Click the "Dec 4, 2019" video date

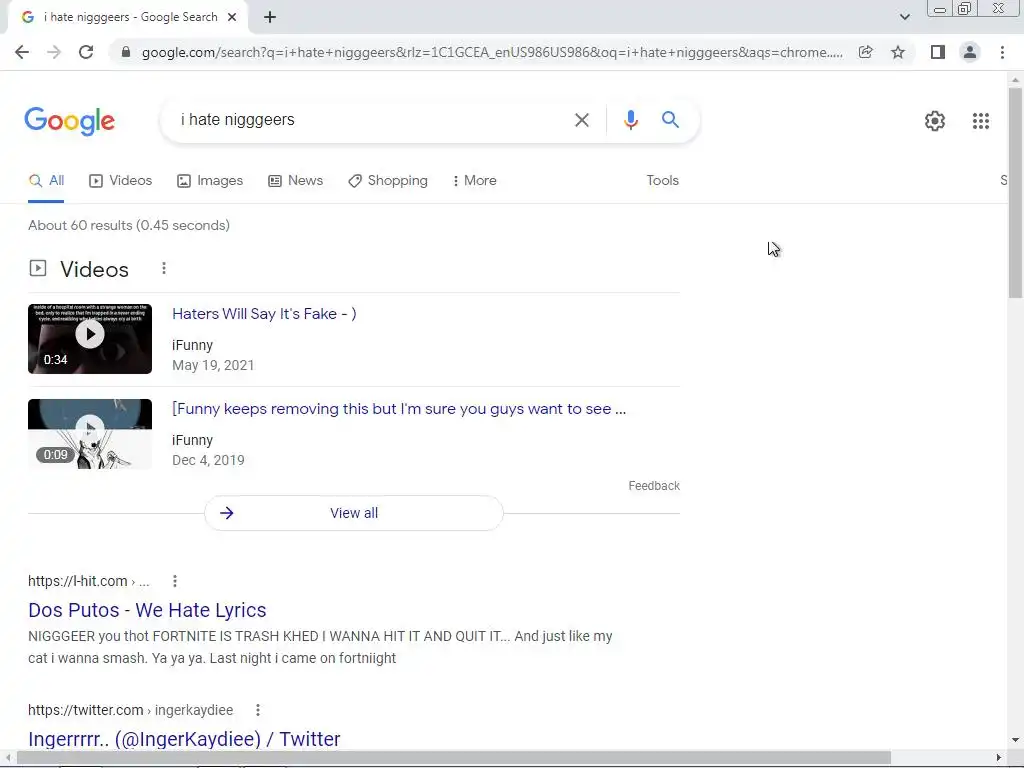tap(208, 460)
